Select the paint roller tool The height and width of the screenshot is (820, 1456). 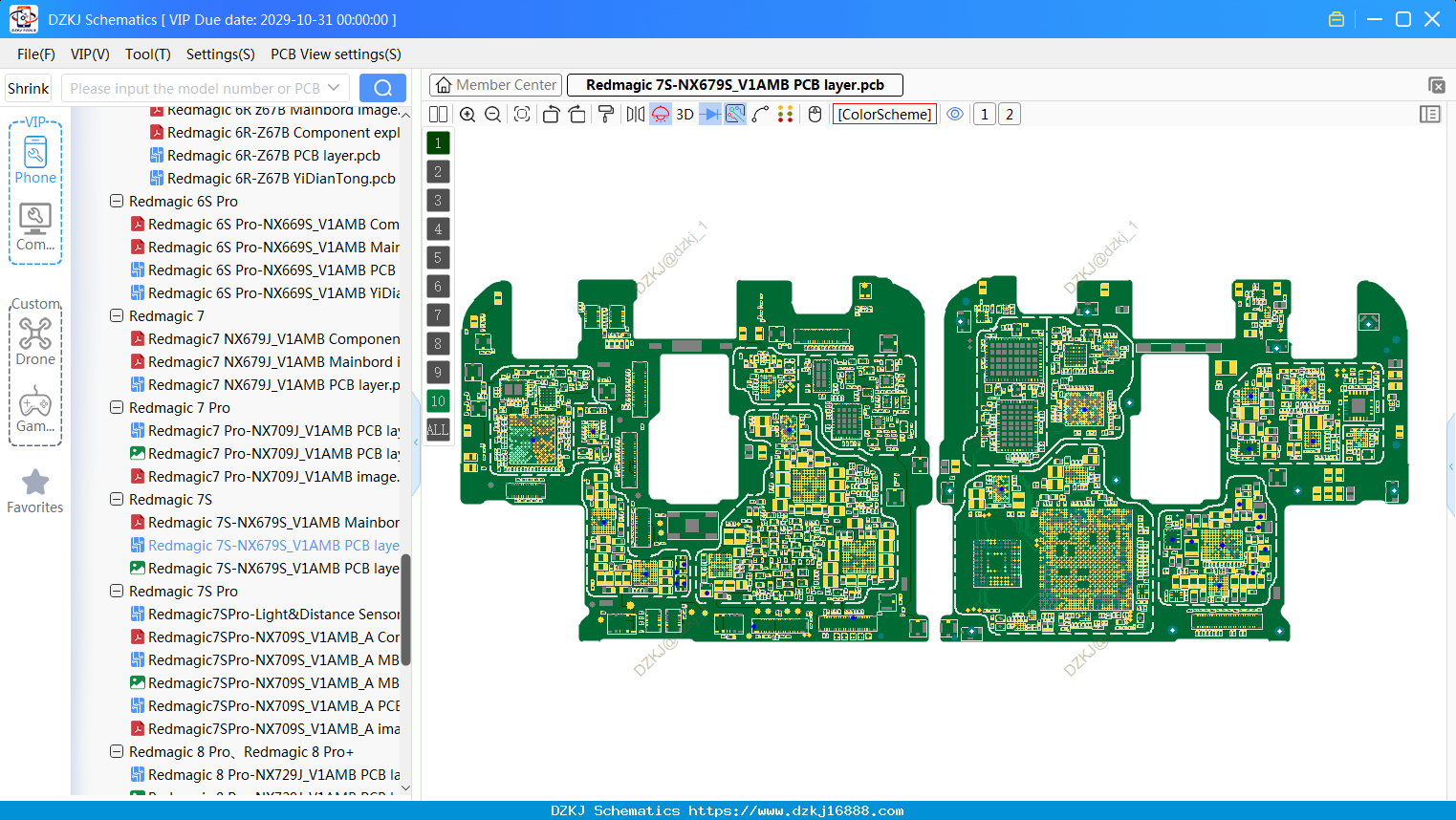point(606,115)
